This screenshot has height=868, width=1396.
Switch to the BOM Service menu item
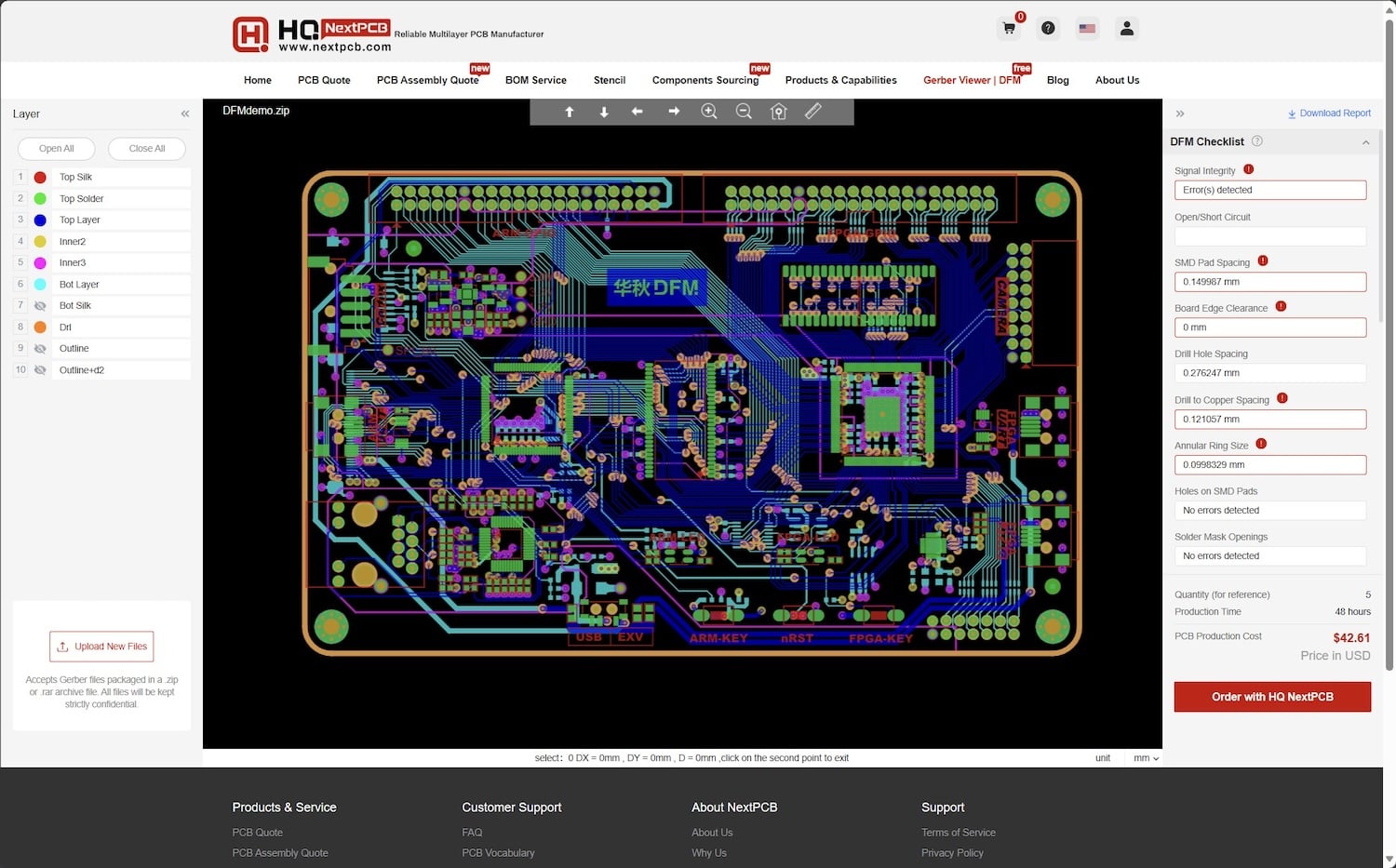click(x=536, y=80)
